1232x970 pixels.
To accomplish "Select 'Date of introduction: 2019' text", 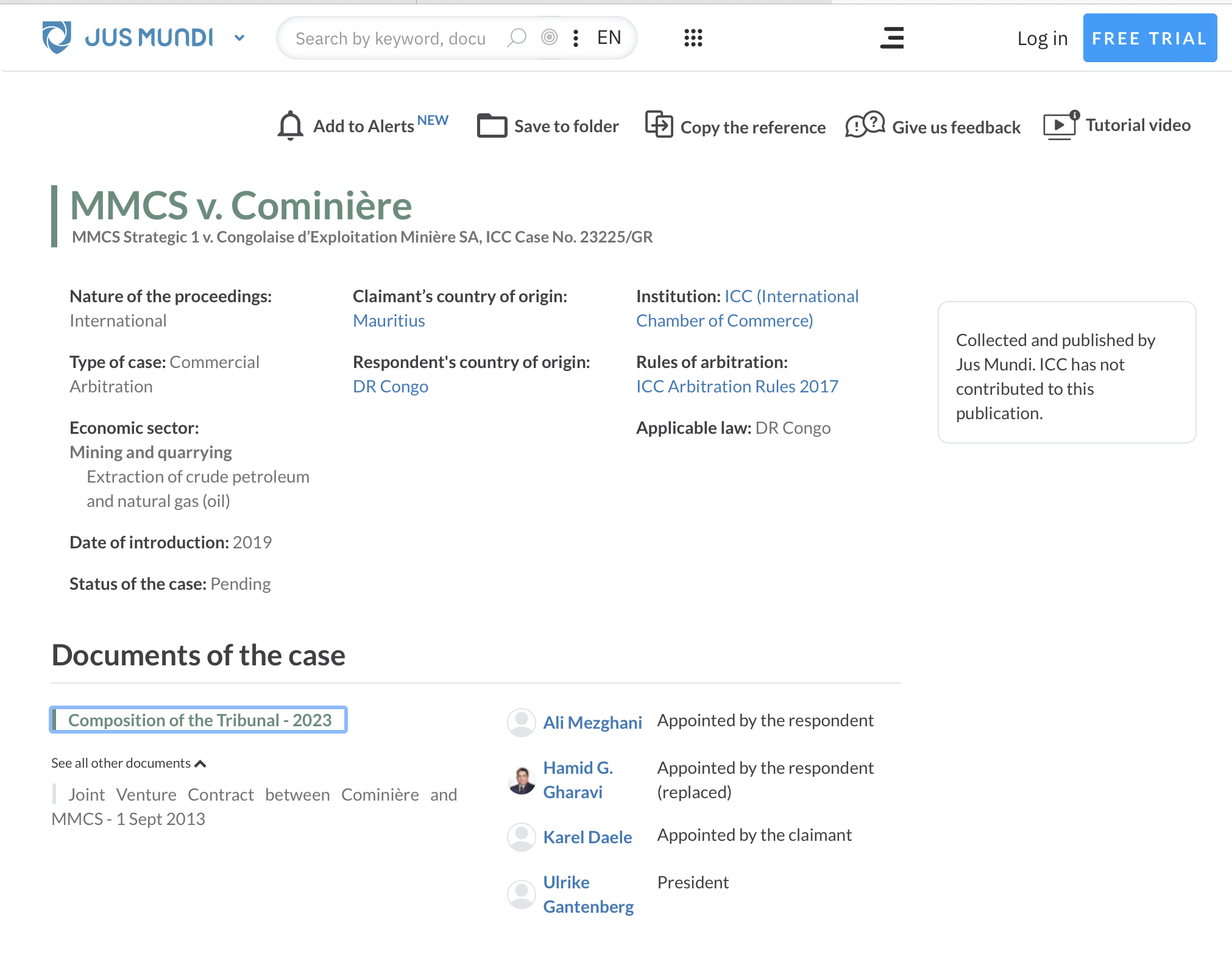I will pyautogui.click(x=171, y=542).
